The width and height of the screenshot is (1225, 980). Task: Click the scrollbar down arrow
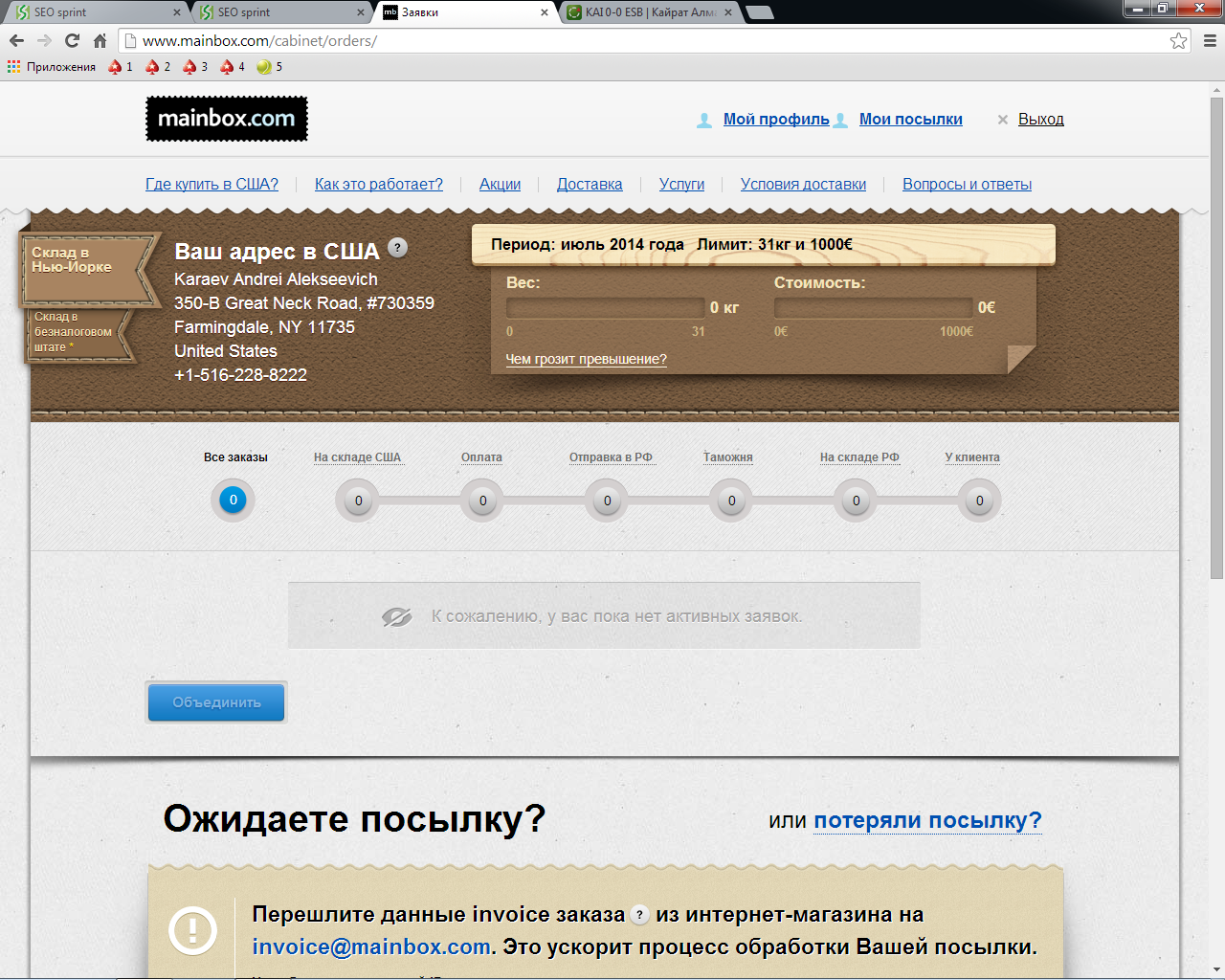tap(1216, 969)
